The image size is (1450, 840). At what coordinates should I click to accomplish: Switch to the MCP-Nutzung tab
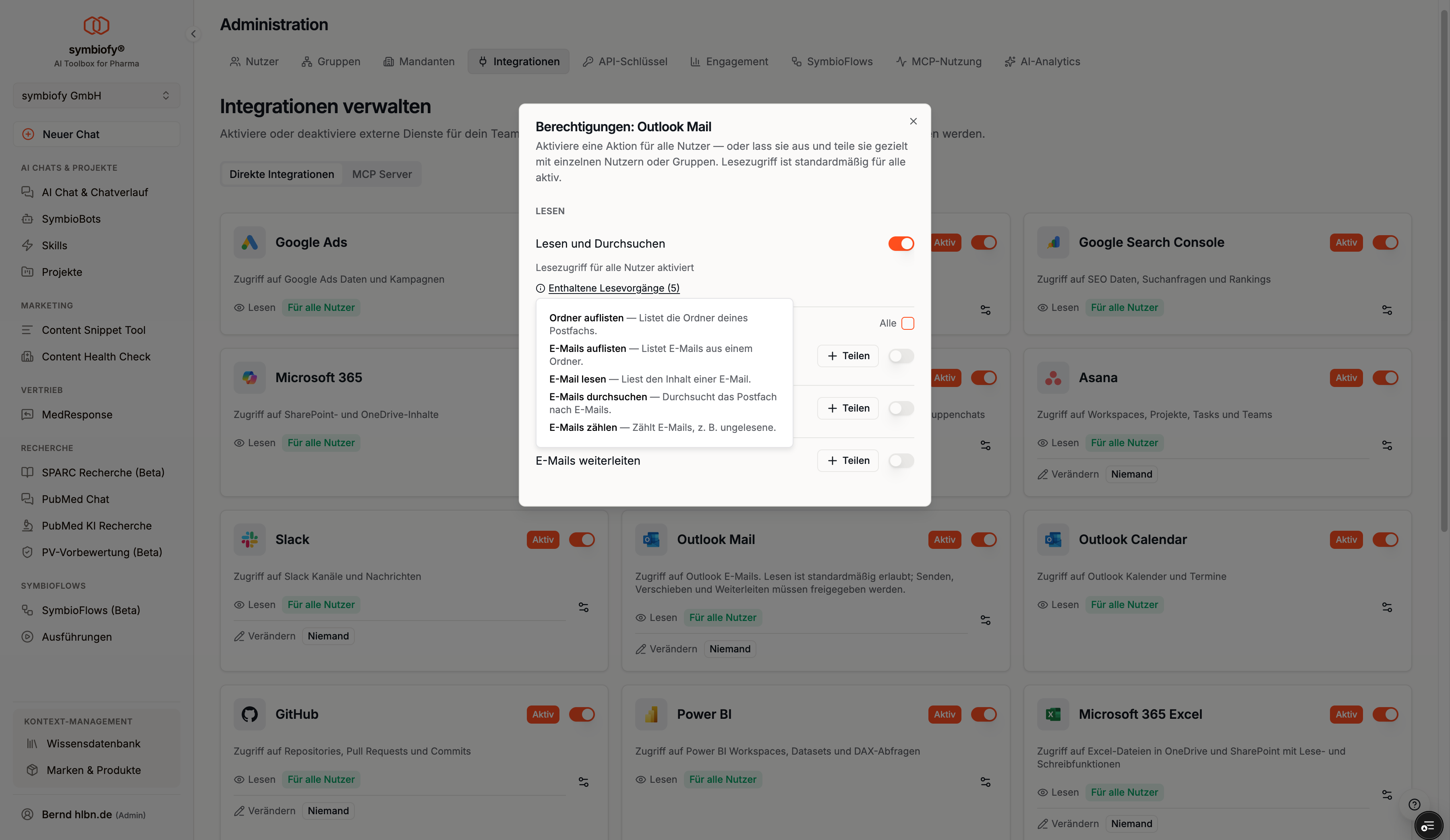point(939,62)
